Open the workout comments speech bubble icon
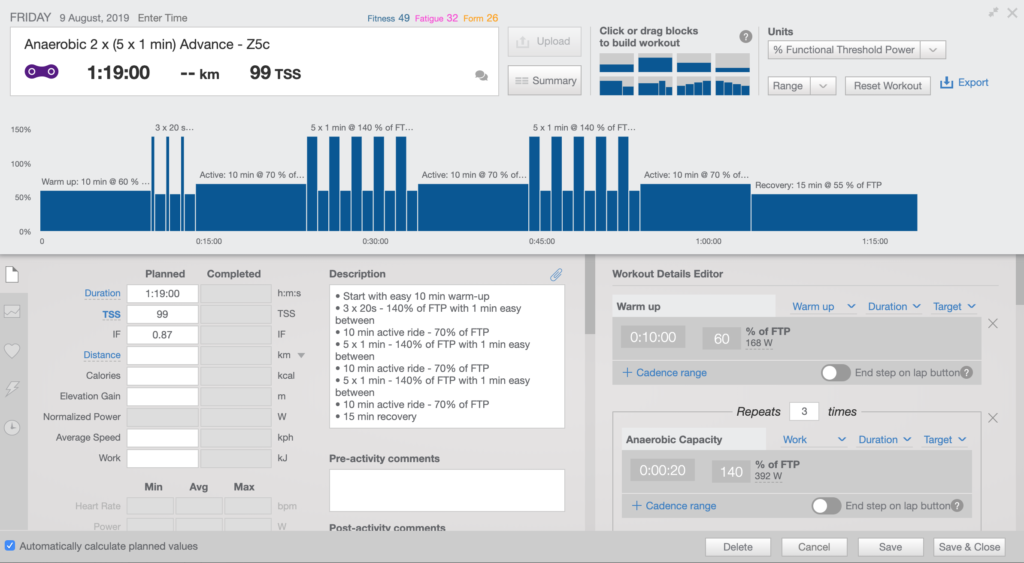1024x563 pixels. (x=481, y=75)
